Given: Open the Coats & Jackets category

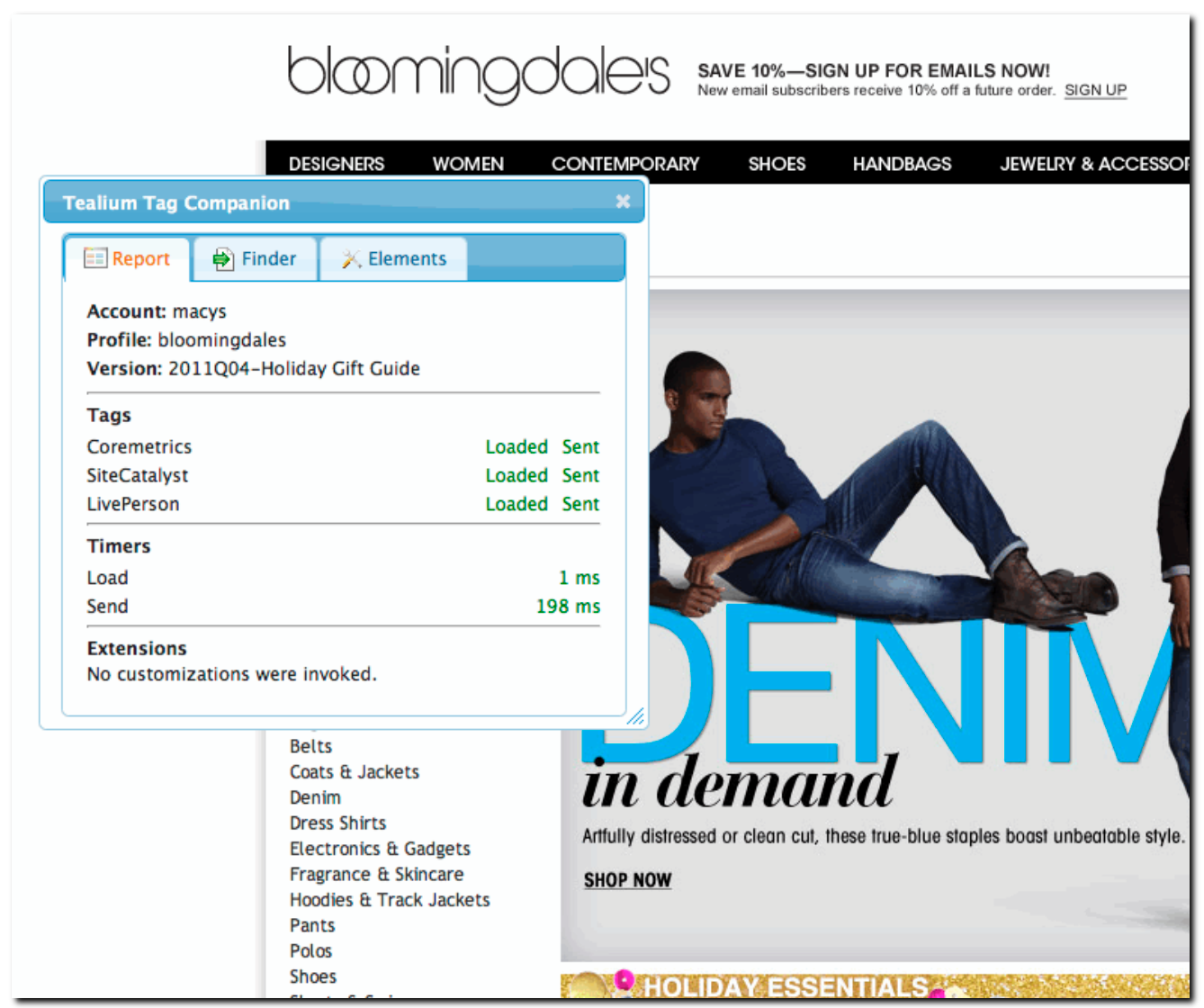Looking at the screenshot, I should coord(355,772).
